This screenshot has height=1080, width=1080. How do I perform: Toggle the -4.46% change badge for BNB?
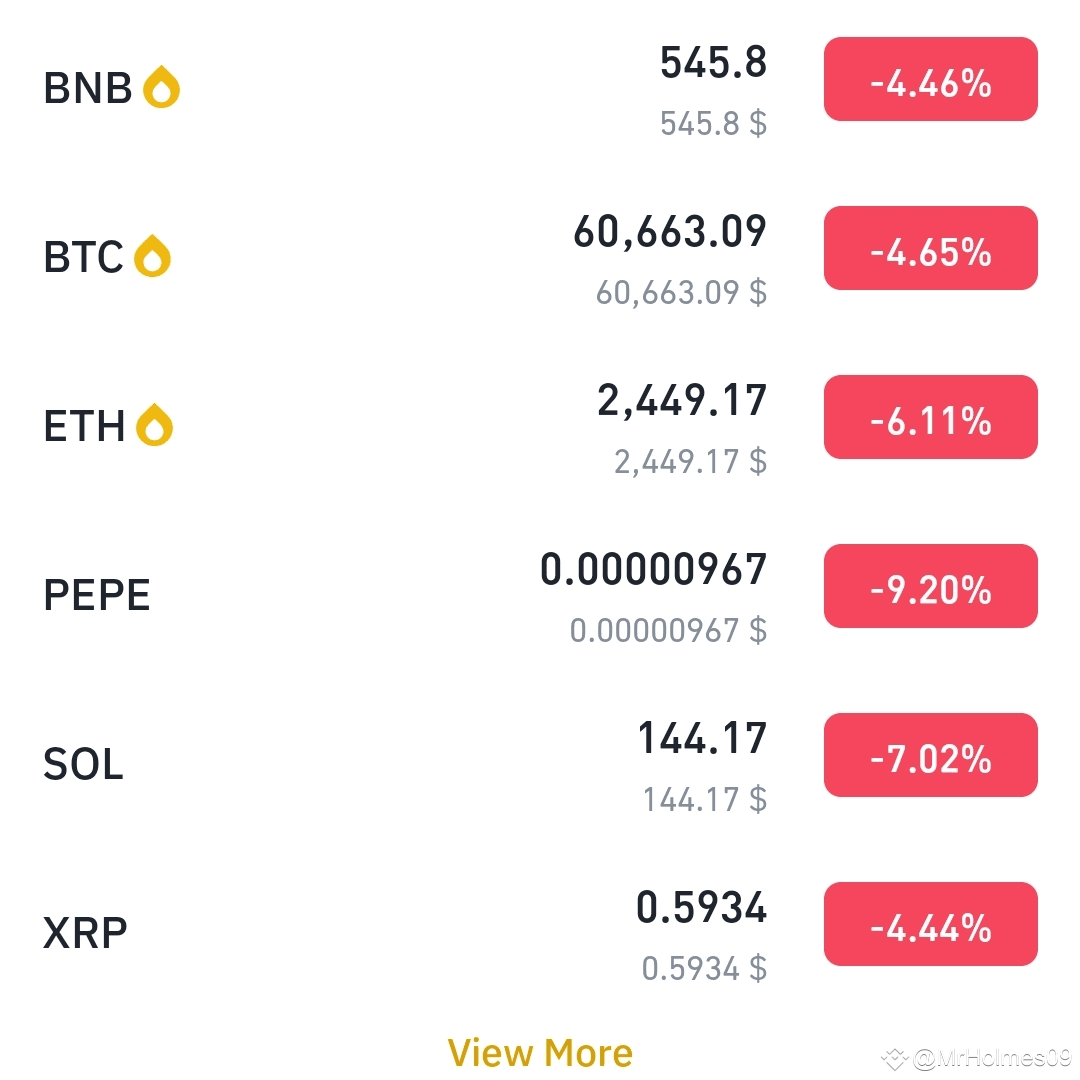click(x=931, y=79)
